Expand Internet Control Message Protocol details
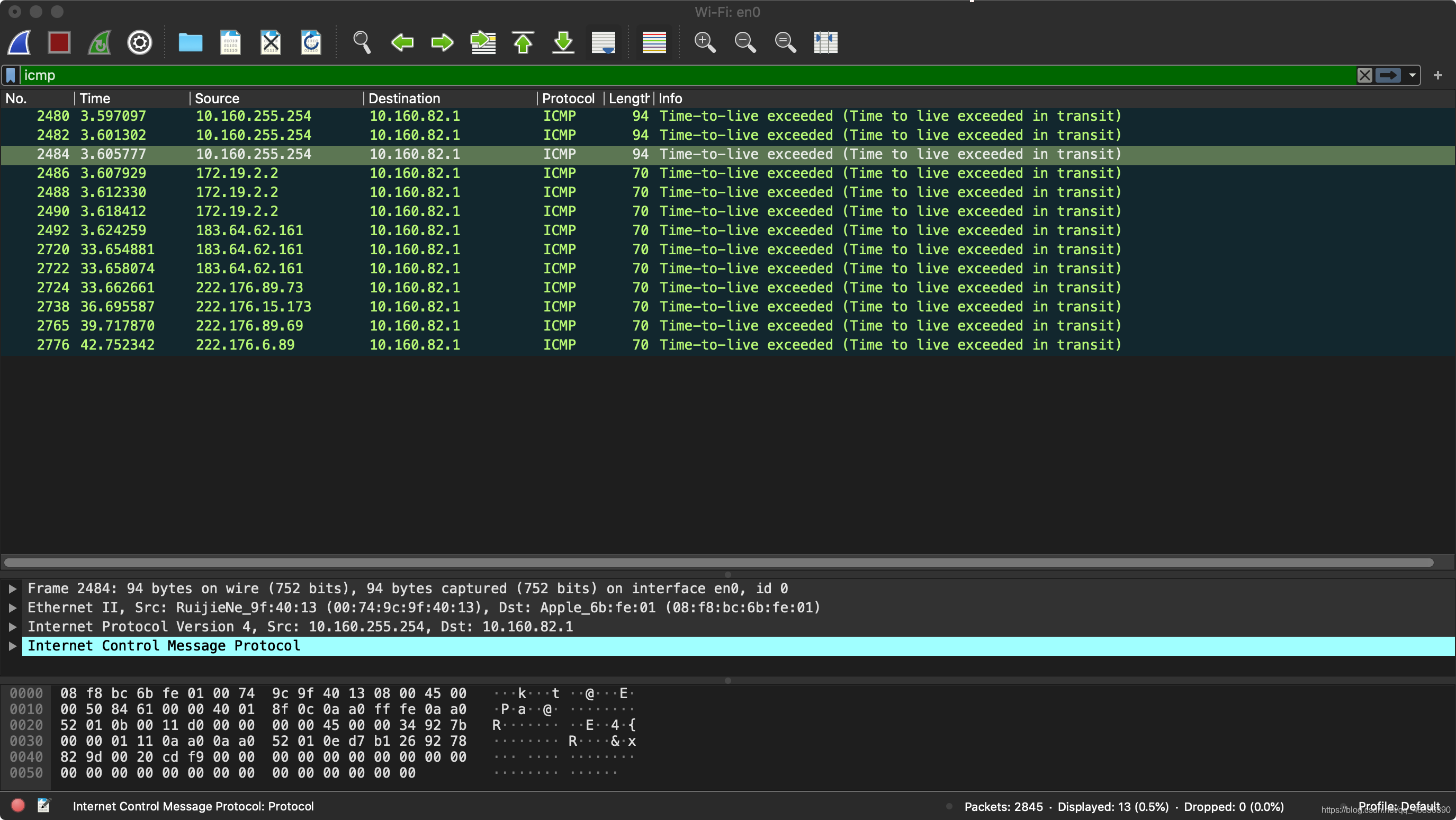1456x820 pixels. click(12, 646)
